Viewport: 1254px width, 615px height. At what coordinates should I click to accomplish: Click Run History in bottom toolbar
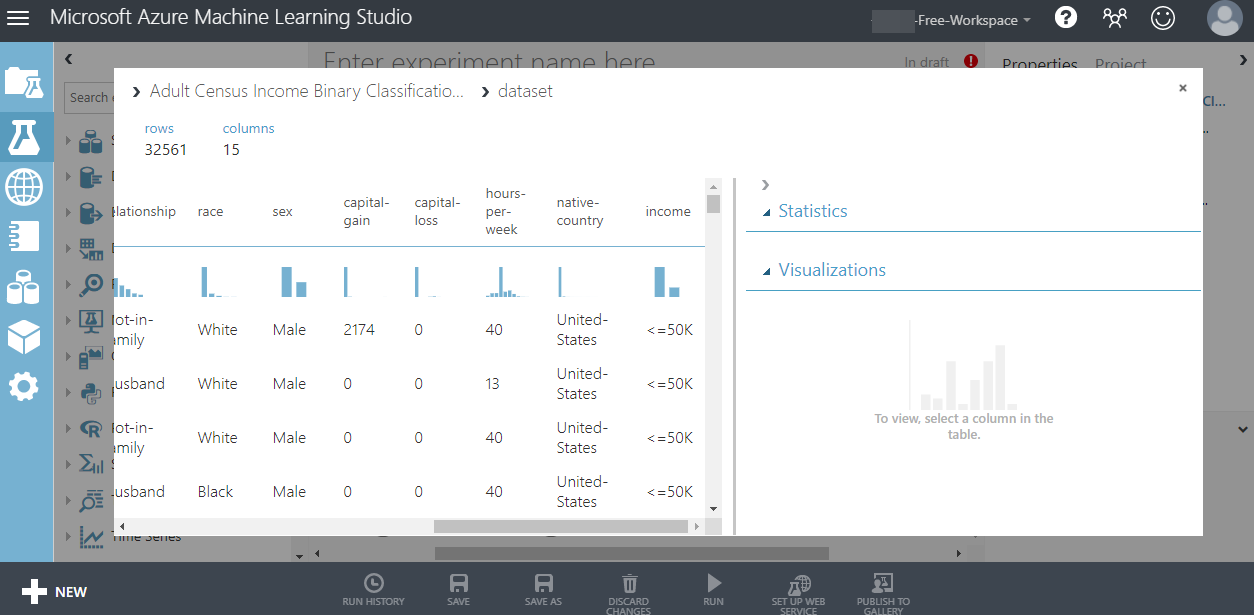373,590
